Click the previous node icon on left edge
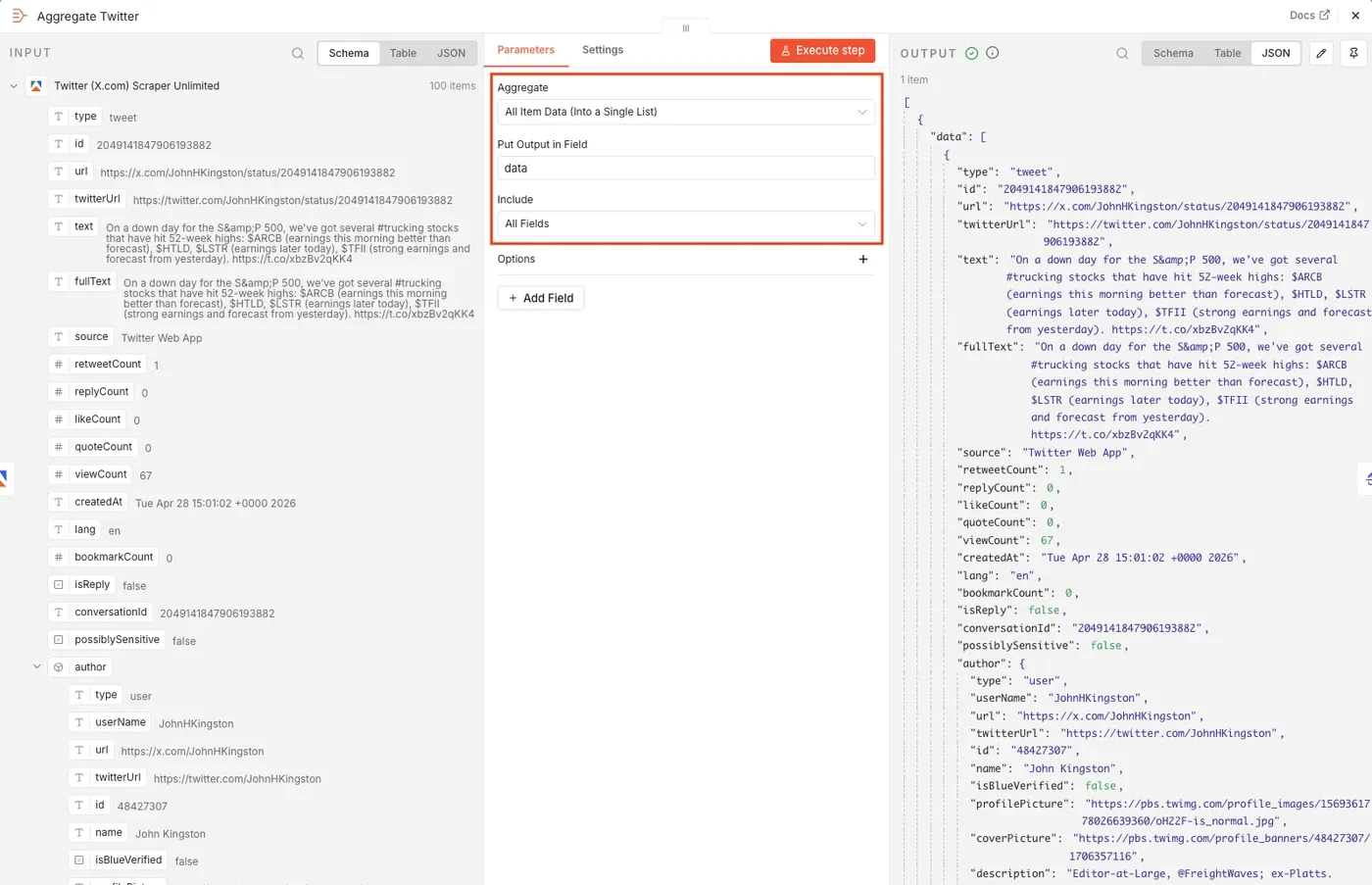The image size is (1372, 885). point(4,478)
